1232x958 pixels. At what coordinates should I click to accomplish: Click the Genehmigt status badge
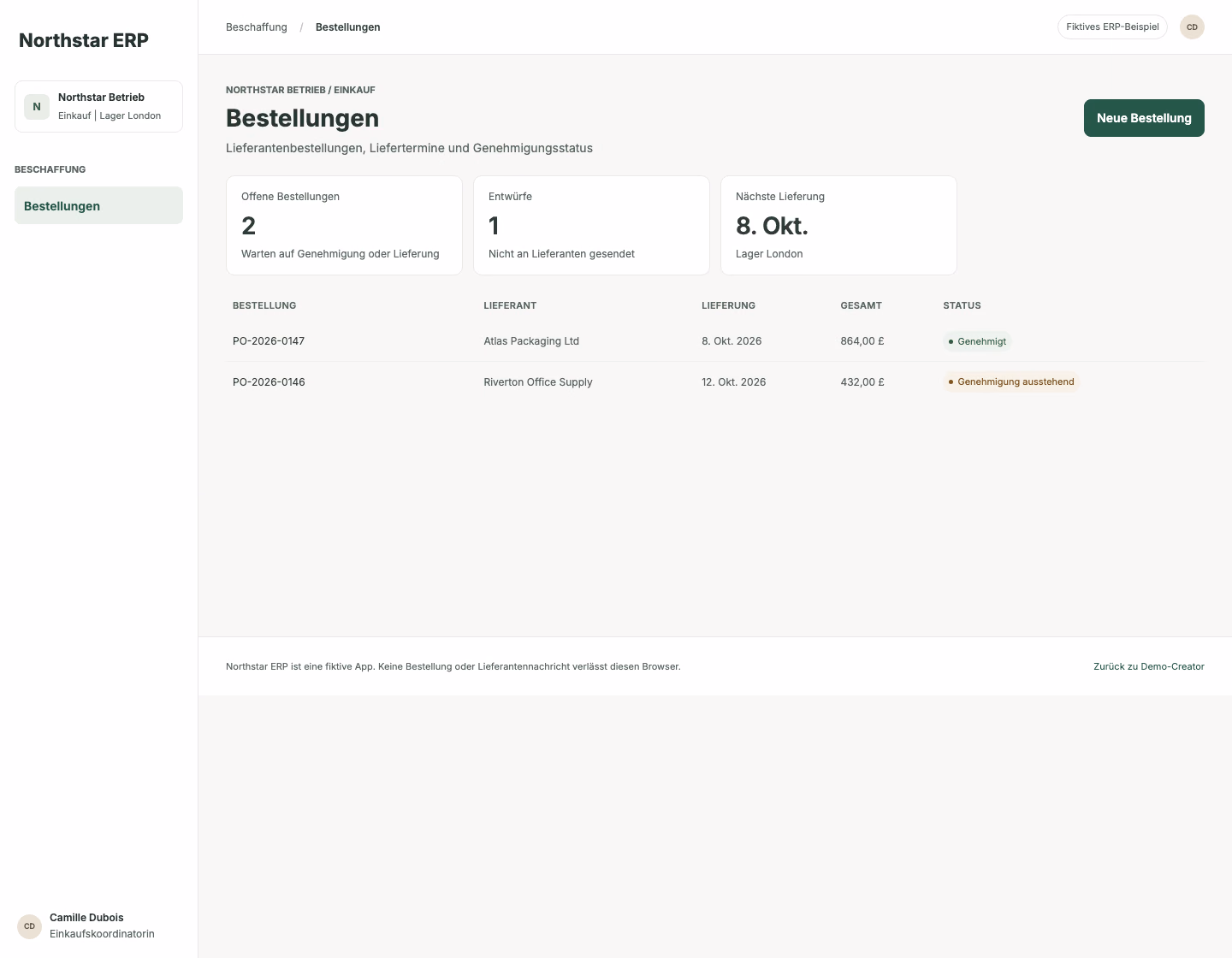[977, 341]
